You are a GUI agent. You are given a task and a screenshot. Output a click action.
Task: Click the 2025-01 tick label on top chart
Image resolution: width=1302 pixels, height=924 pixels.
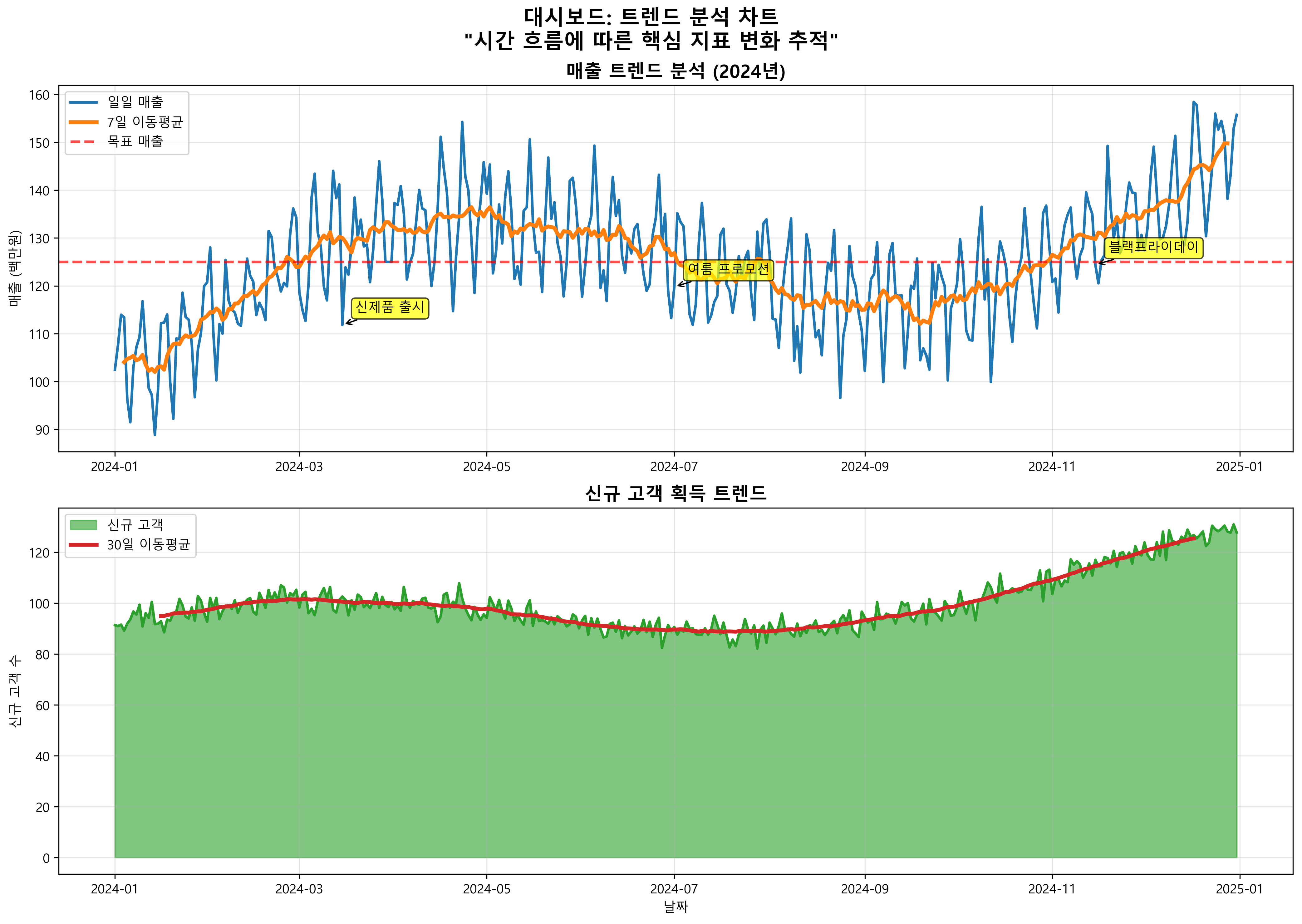tap(1239, 467)
